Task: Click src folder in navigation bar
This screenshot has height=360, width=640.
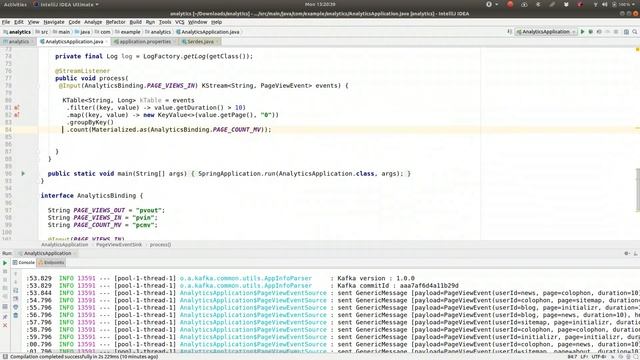Action: pyautogui.click(x=42, y=32)
